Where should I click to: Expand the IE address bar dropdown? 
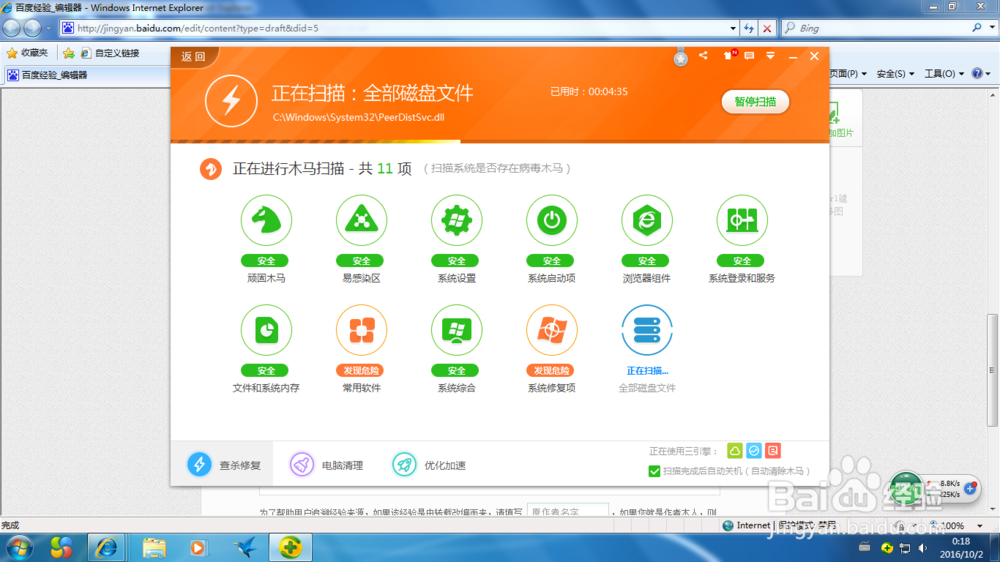coord(733,28)
